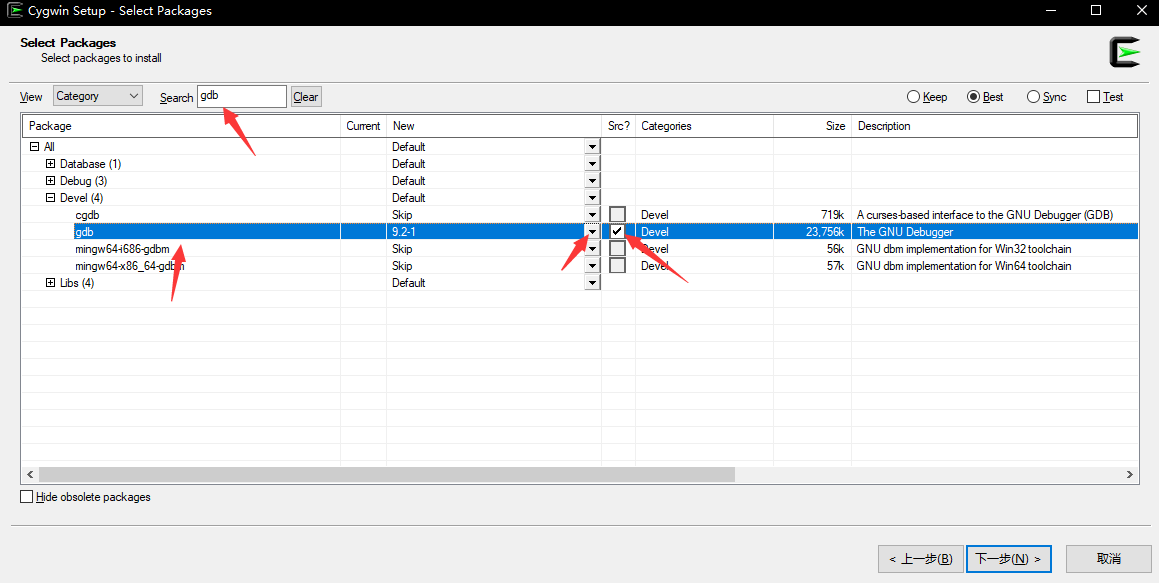Open the New dropdown for Database row
Screen dimensions: 1159x583
pos(592,163)
